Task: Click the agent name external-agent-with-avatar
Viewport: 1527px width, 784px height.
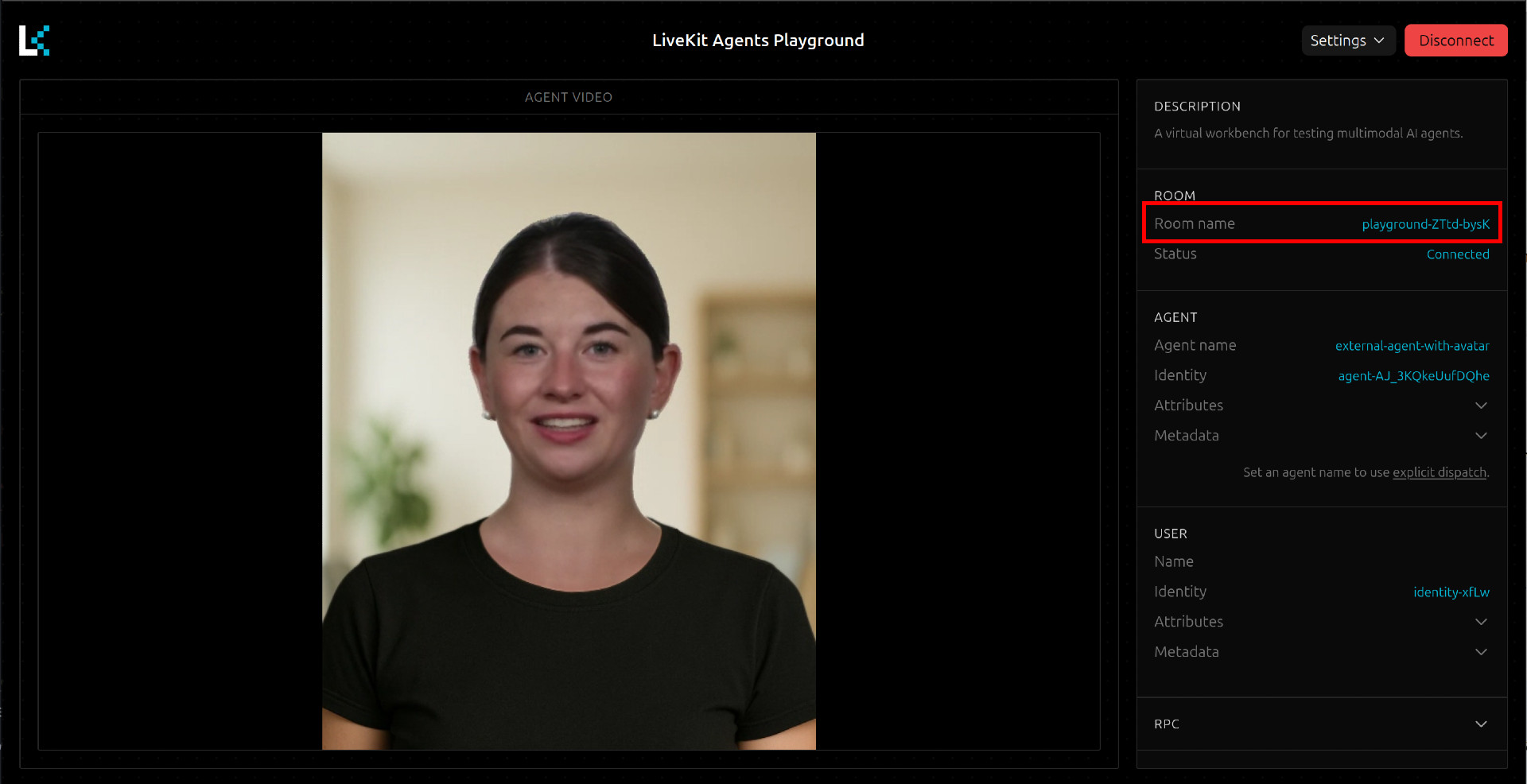Action: tap(1412, 346)
